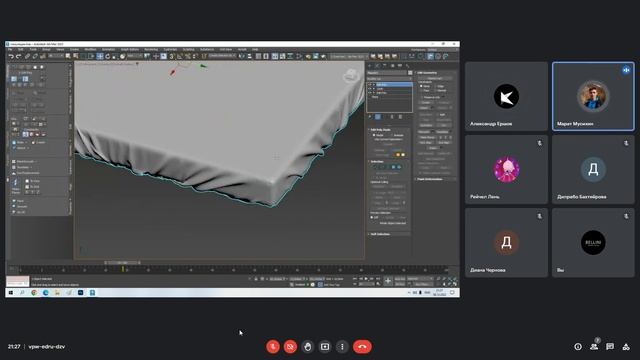Select Animate radio in Edit Poly Mode
This screenshot has height=360, width=640.
[392, 135]
